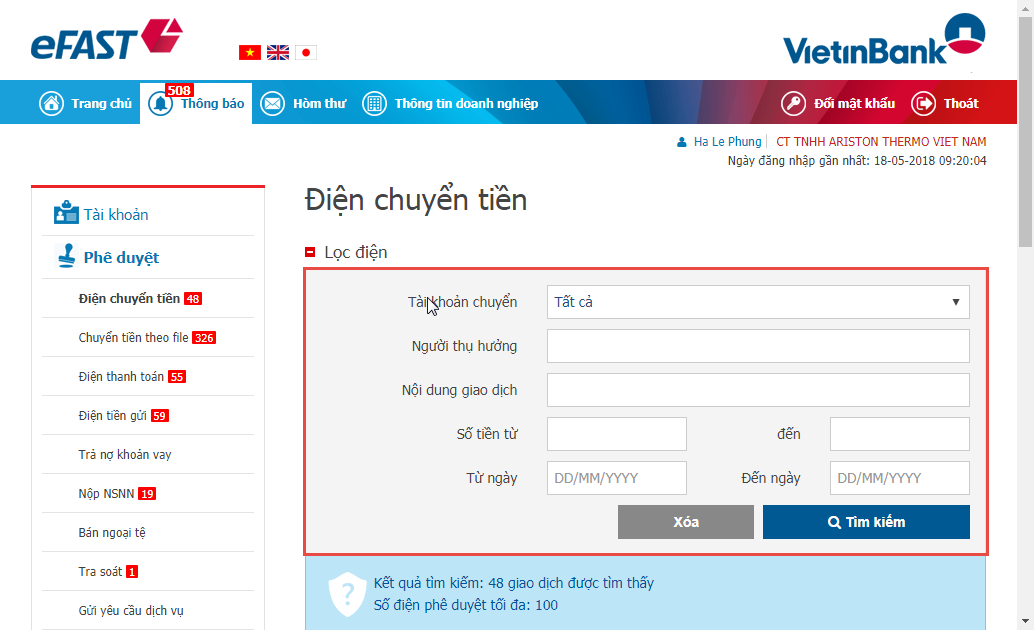Click CT TNHH ARISTON THERMO VIET NAM text
Screen dimensions: 1034x630
(x=881, y=142)
